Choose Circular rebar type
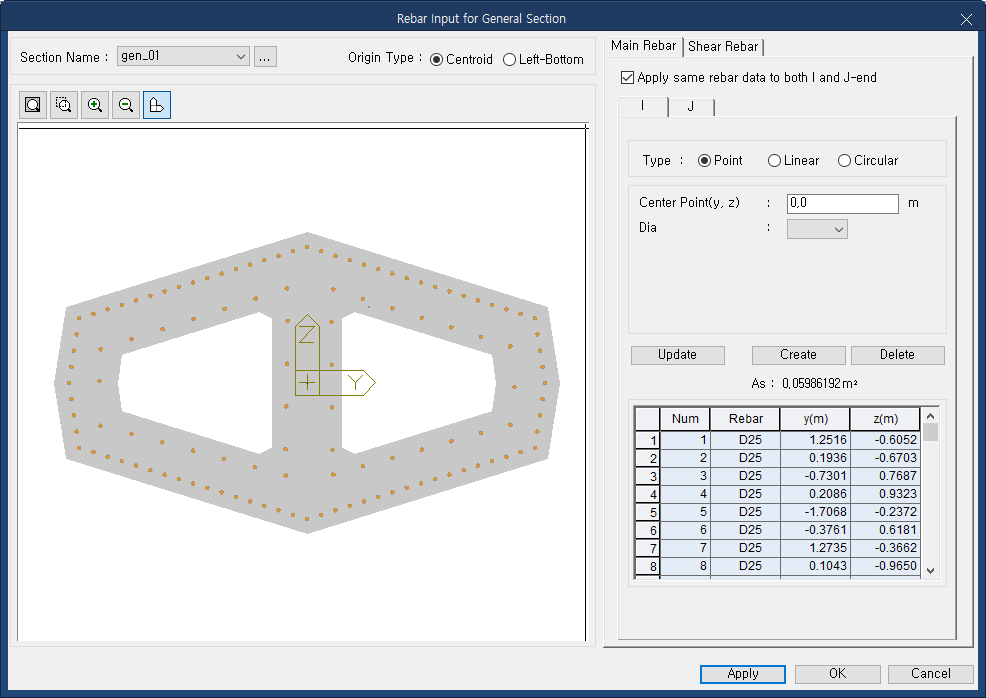 tap(844, 160)
